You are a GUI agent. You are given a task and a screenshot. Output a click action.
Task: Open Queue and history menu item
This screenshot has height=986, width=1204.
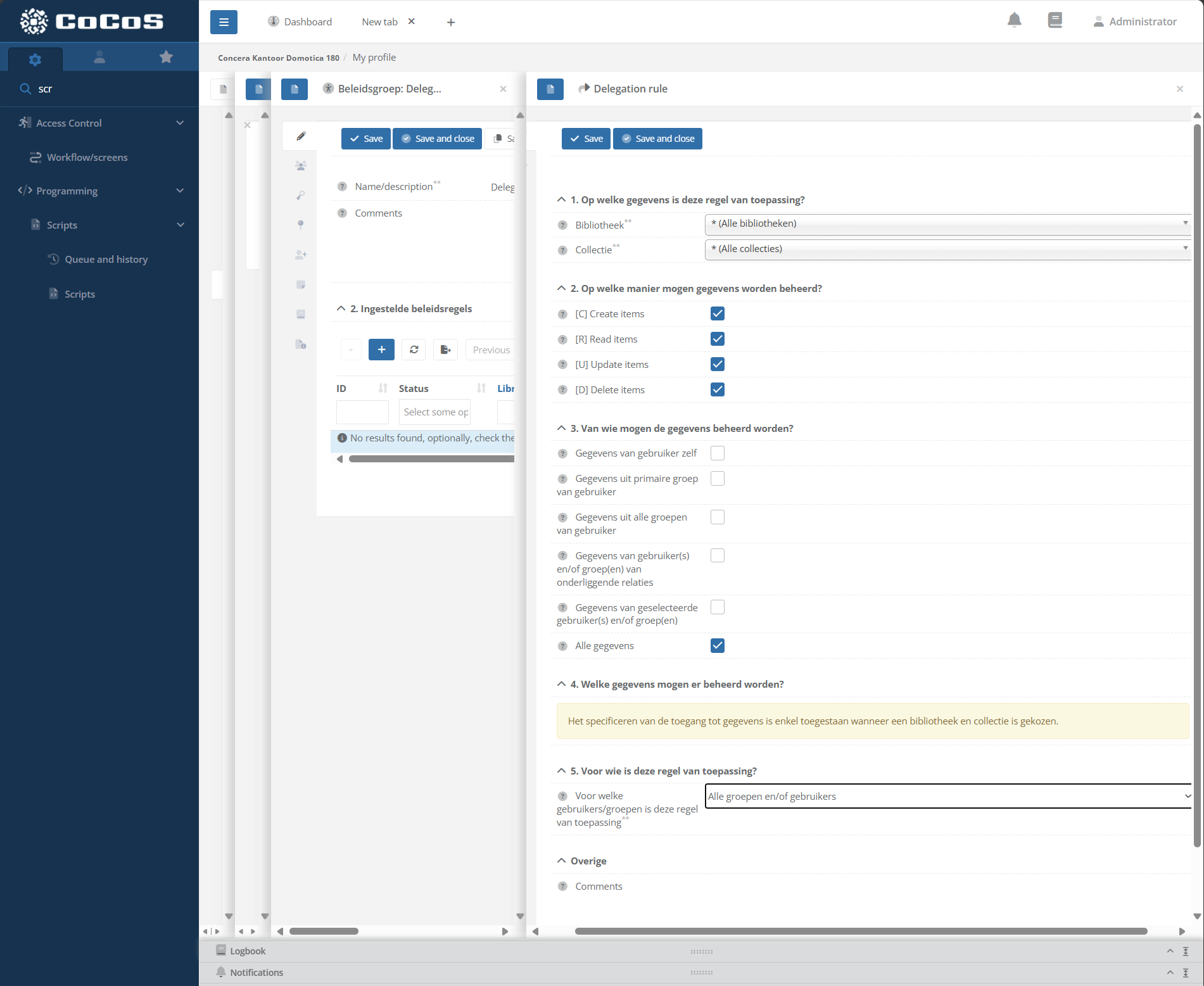106,260
